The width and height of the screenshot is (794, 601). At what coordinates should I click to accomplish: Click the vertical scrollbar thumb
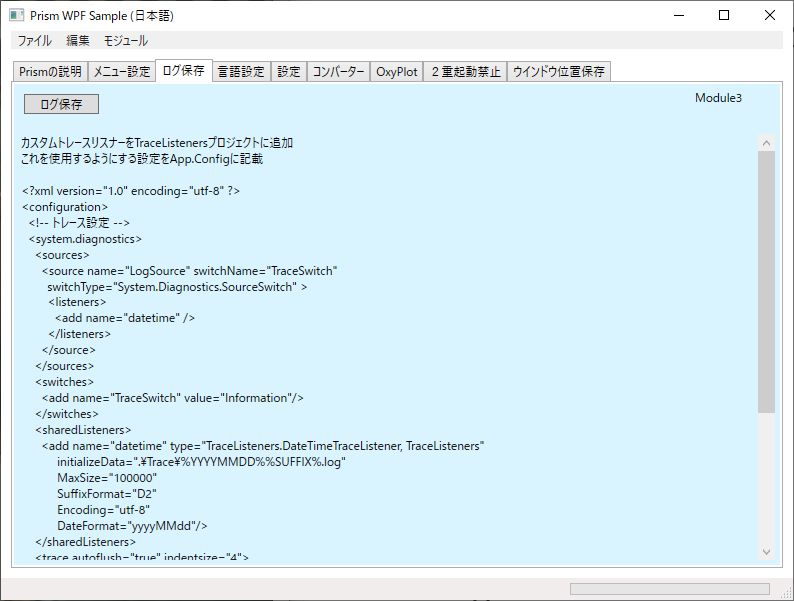(x=766, y=282)
